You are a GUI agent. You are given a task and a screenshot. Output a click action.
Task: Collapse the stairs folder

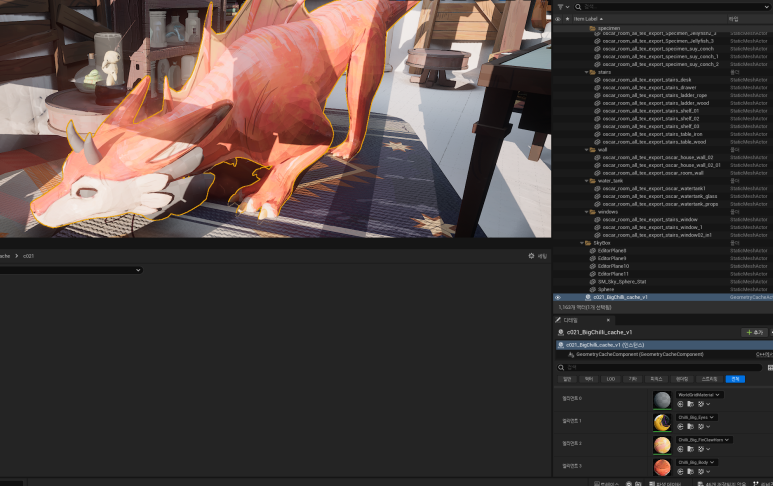click(x=587, y=72)
